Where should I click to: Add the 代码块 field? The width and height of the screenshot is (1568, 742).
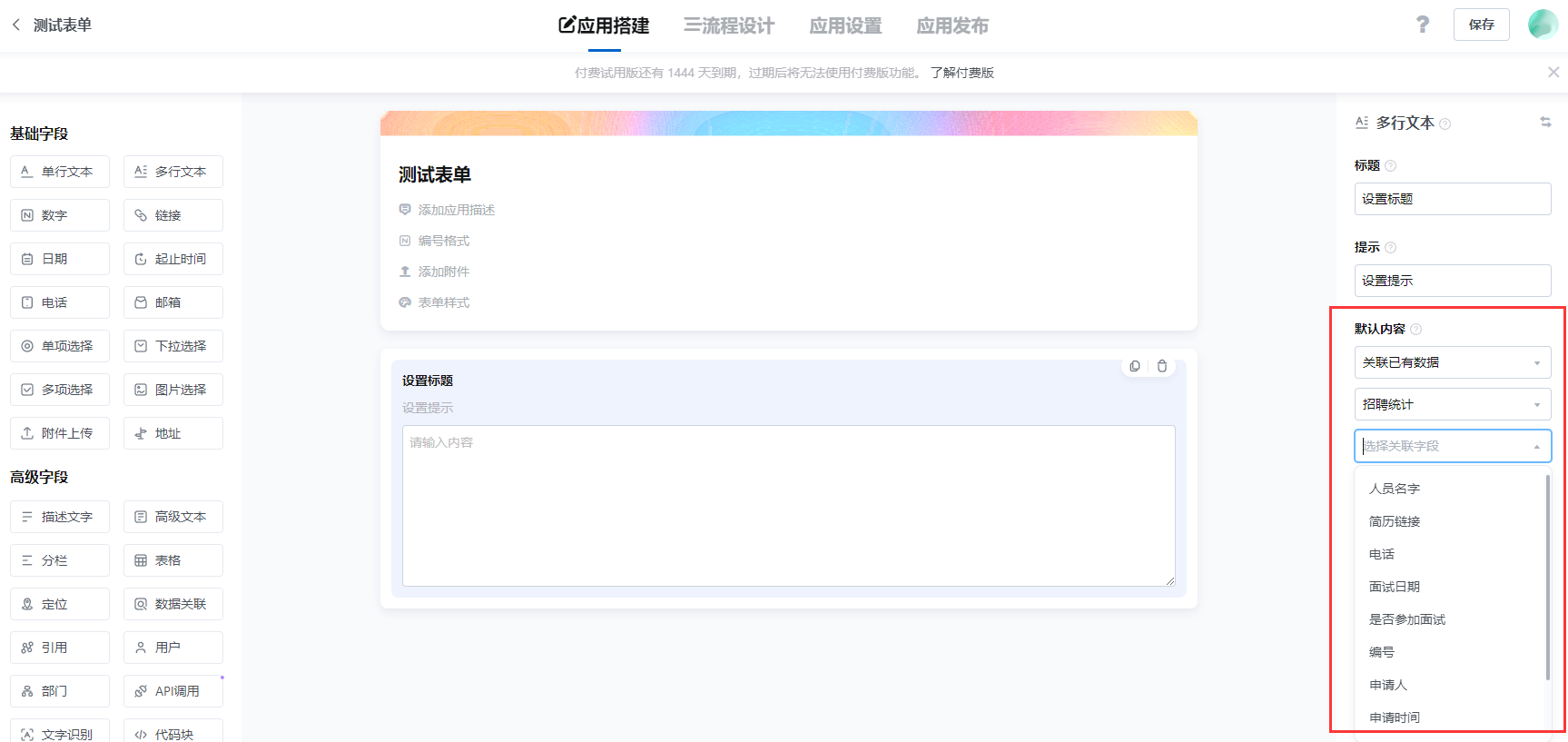tap(173, 731)
